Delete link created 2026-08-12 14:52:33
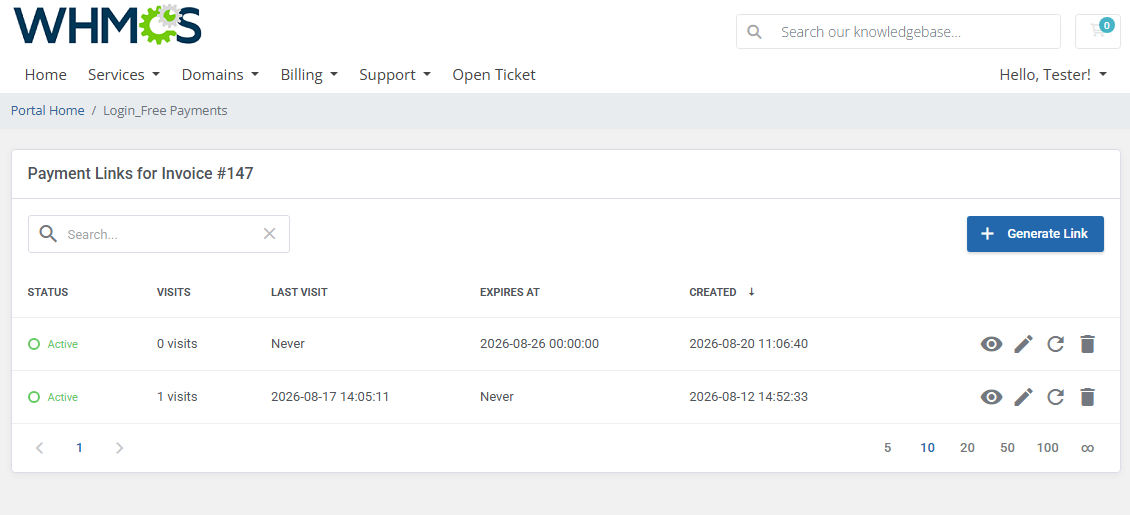This screenshot has height=515, width=1130. [1087, 397]
